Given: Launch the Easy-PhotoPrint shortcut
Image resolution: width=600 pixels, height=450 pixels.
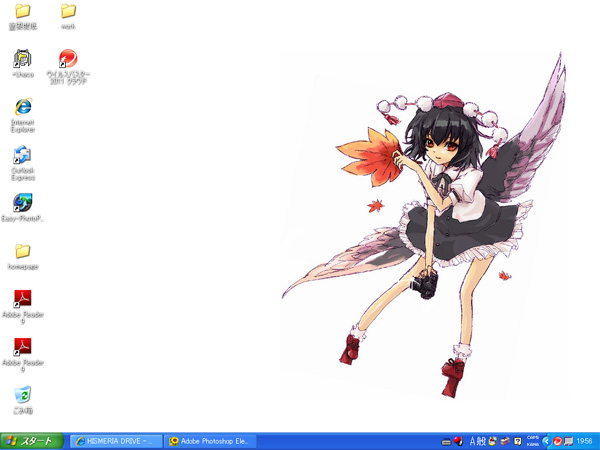Looking at the screenshot, I should pos(22,203).
